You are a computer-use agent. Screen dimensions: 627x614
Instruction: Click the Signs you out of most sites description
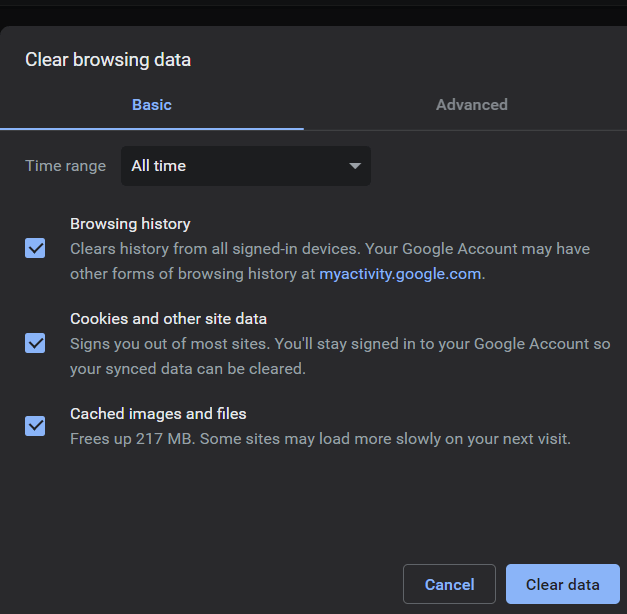(340, 356)
